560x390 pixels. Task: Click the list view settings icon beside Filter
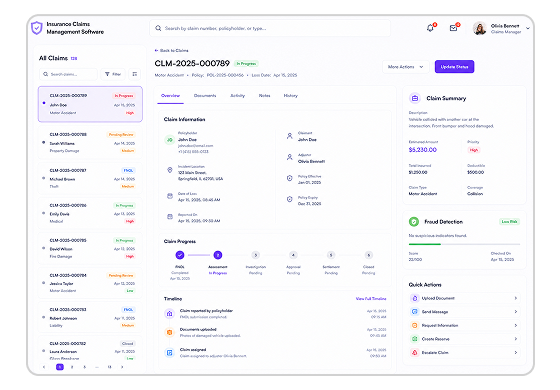tap(135, 74)
